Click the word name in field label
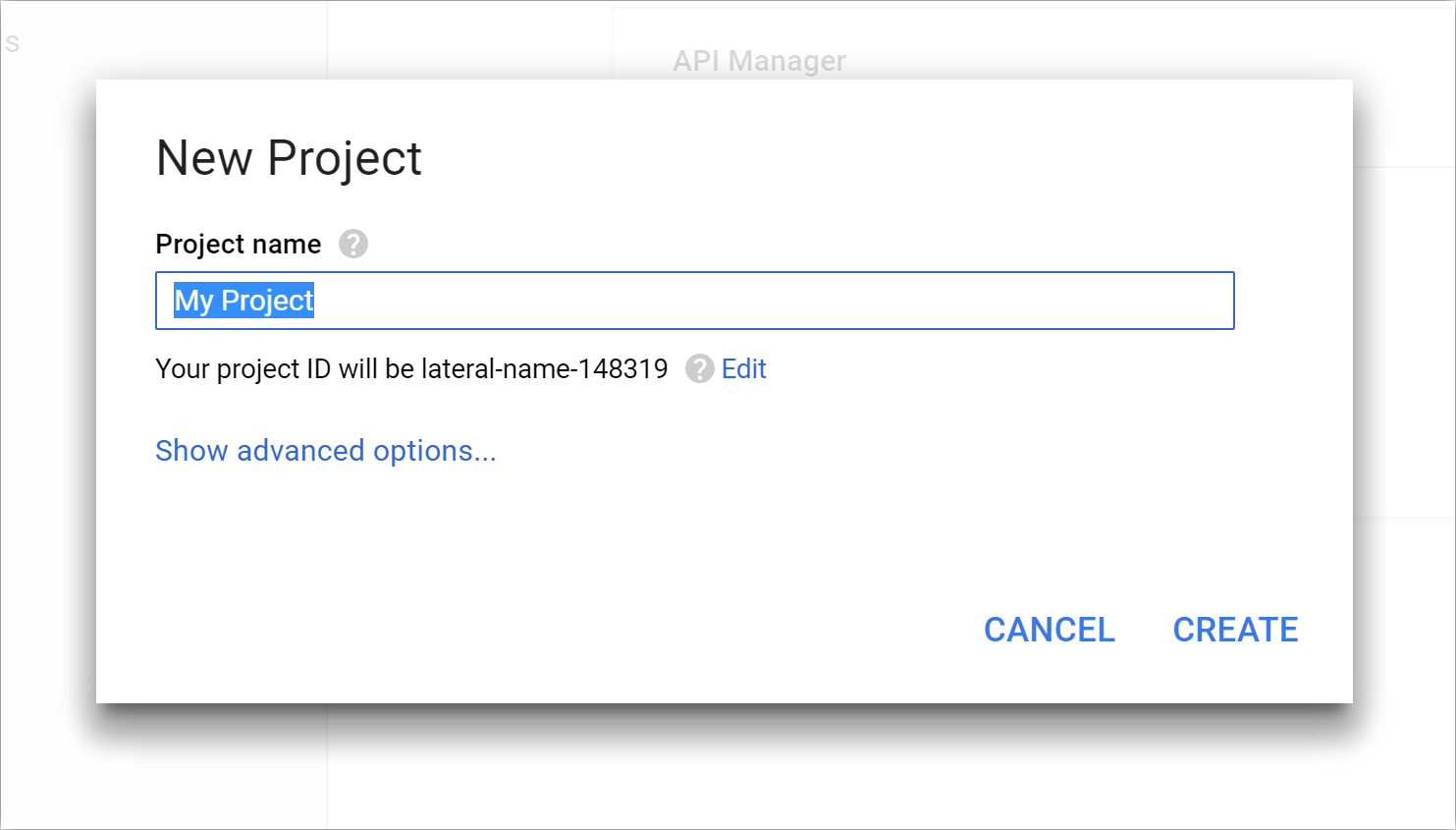This screenshot has height=830, width=1456. click(286, 244)
